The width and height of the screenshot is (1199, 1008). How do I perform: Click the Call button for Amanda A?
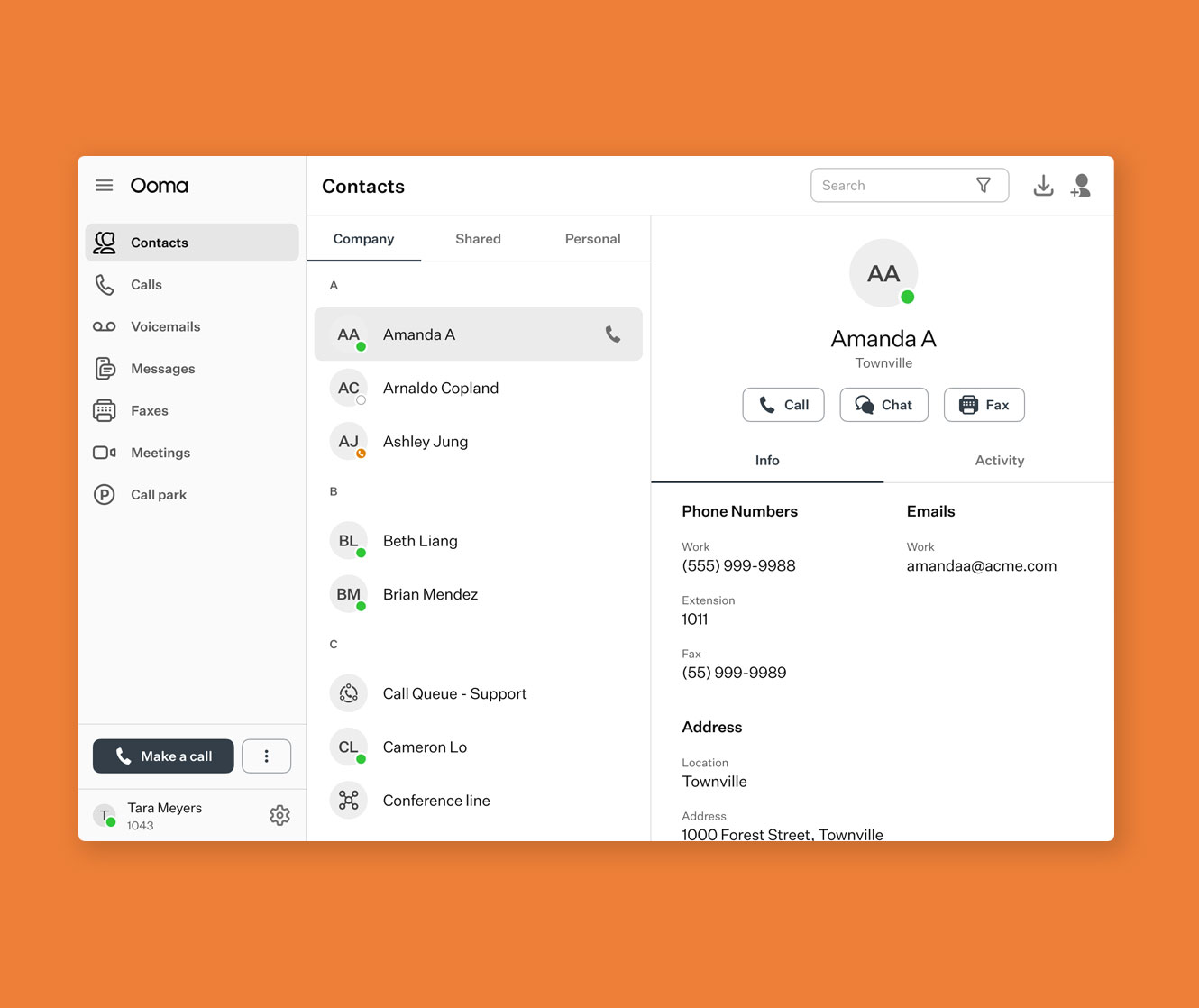(x=783, y=405)
